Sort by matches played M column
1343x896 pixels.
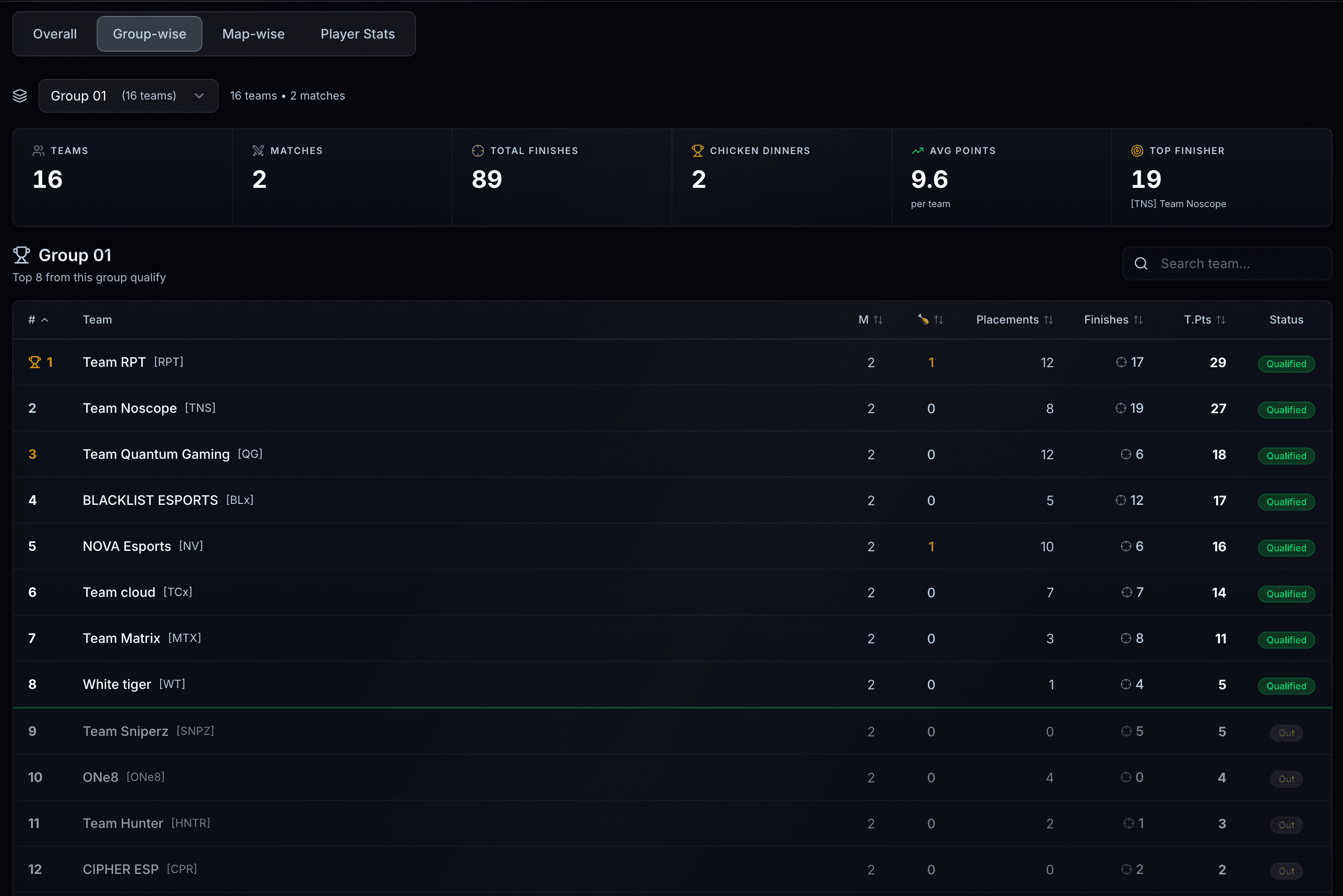click(871, 319)
